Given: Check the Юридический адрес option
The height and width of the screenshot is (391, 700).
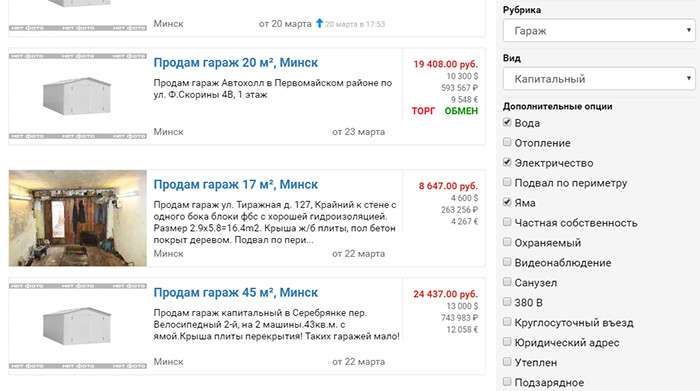Looking at the screenshot, I should click(x=507, y=342).
